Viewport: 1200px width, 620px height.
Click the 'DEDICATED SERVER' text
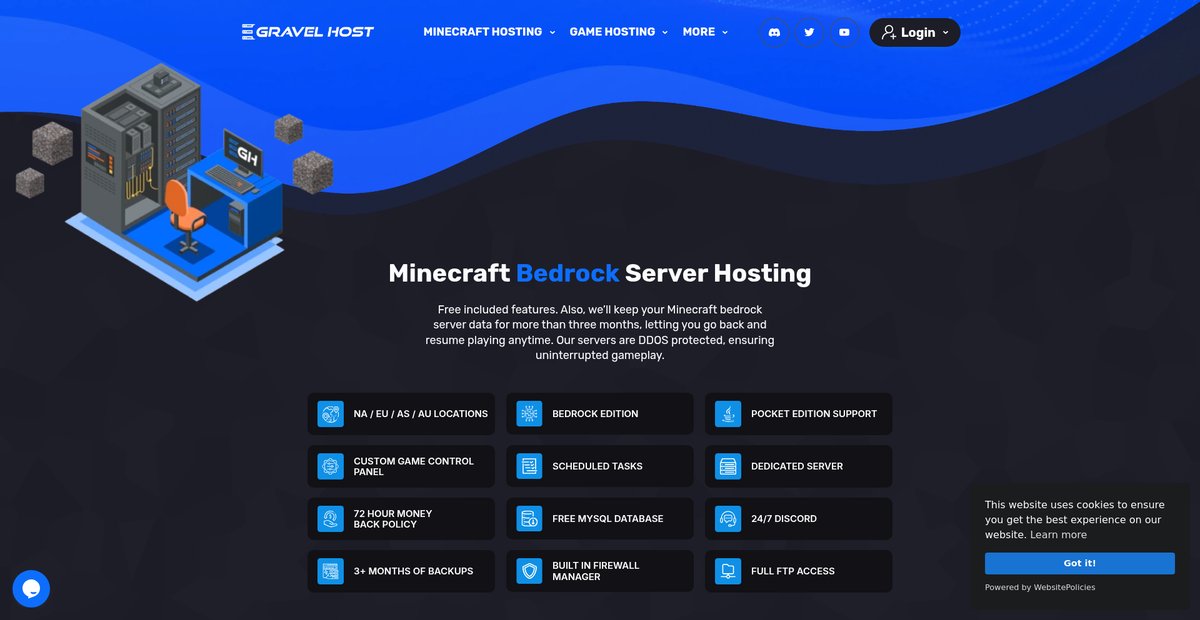(797, 466)
